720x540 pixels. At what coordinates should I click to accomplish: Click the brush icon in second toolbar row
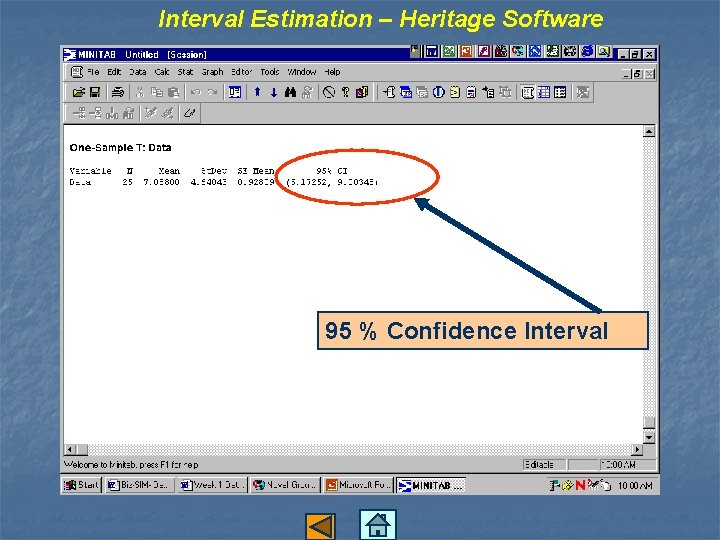pos(190,112)
